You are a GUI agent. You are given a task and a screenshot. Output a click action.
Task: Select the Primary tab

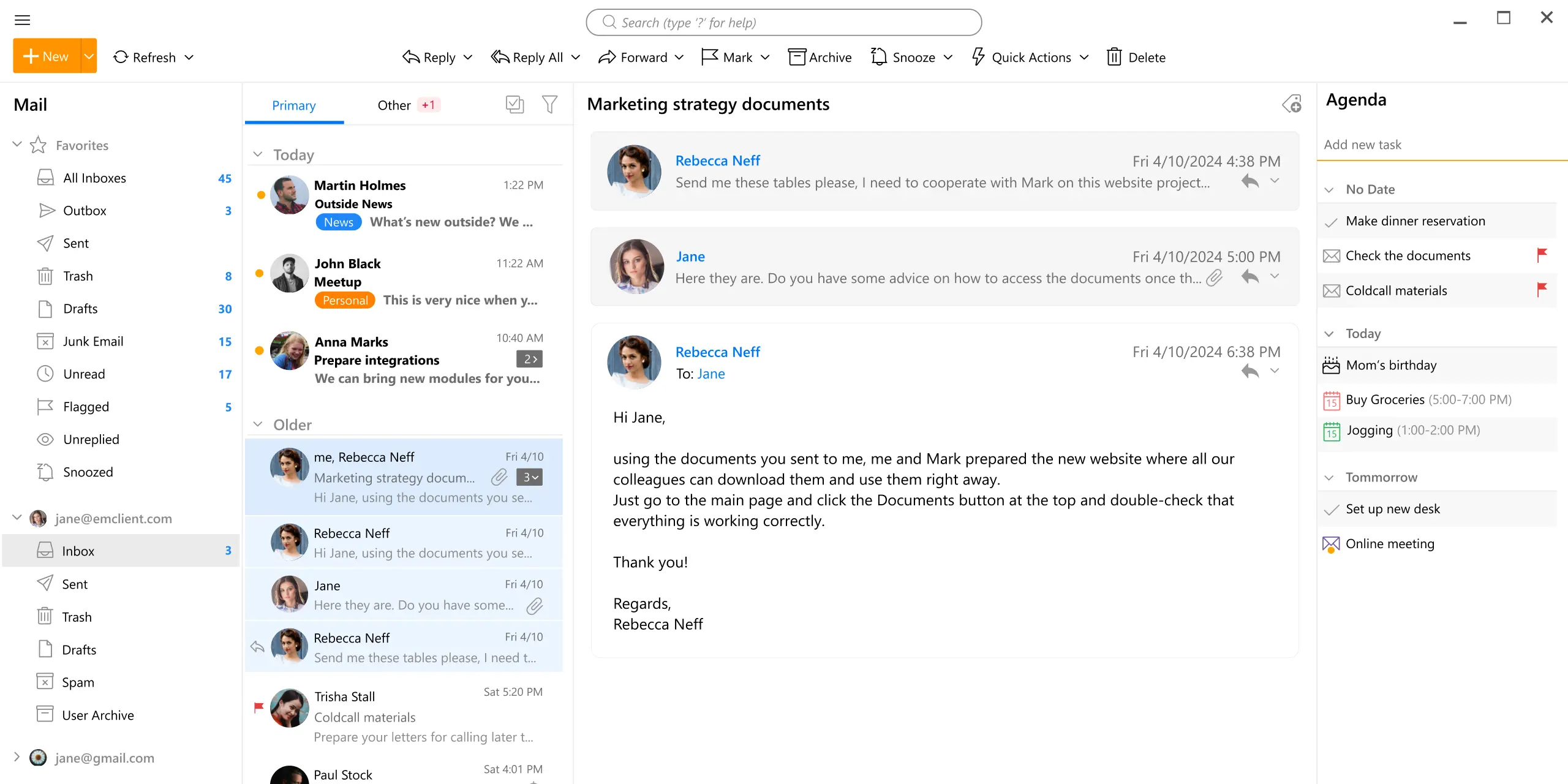[x=293, y=105]
